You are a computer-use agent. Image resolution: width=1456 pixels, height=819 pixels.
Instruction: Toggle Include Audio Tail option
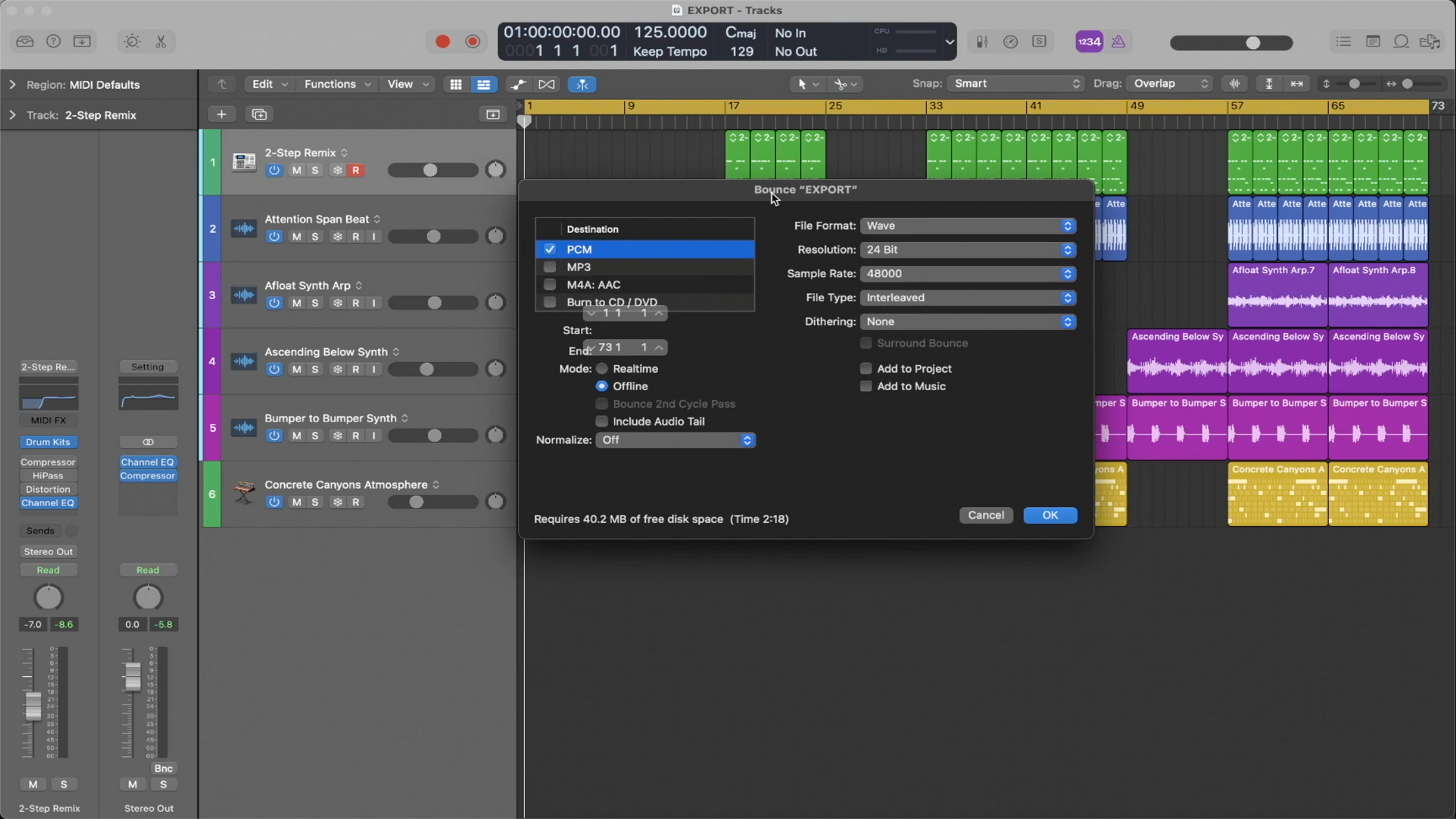click(601, 420)
